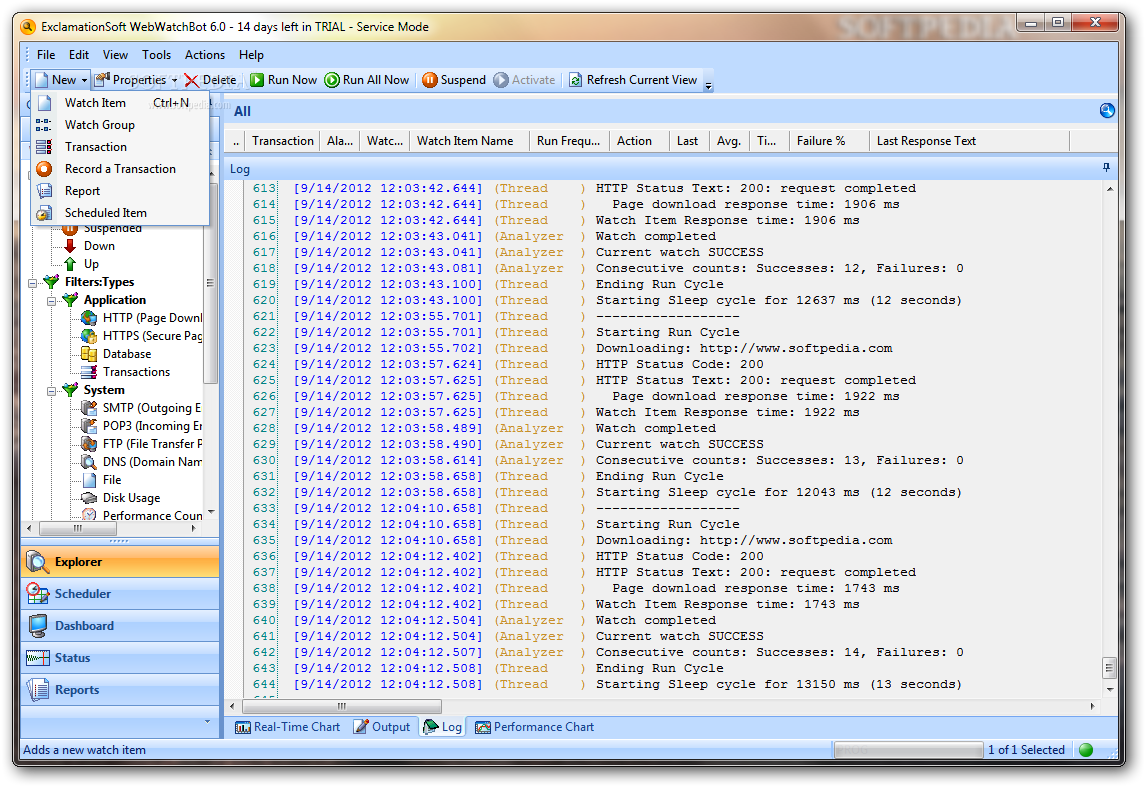Sort by Run Frequency column
This screenshot has height=787, width=1146.
[569, 141]
